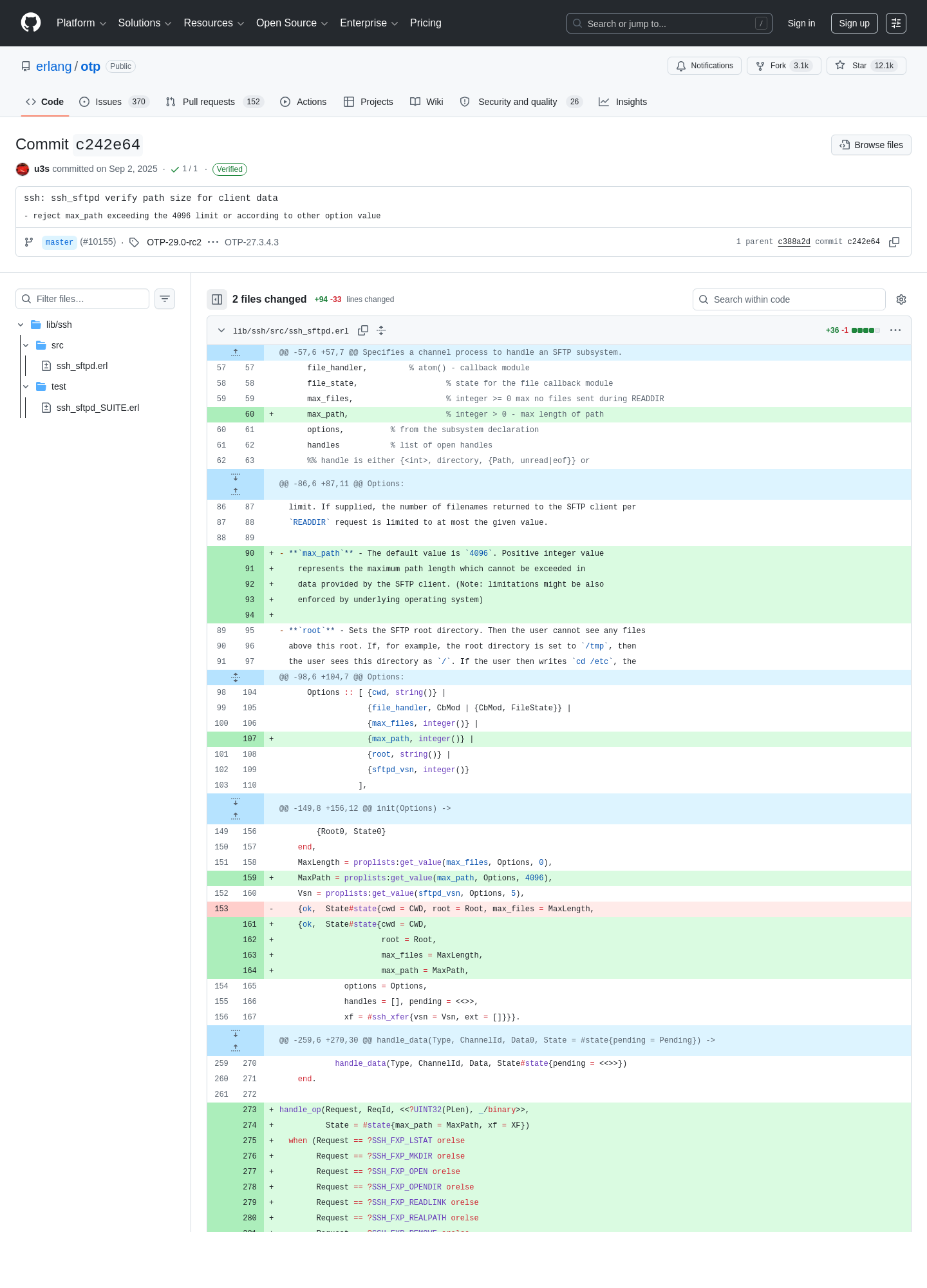This screenshot has height=1288, width=927.
Task: Toggle the file tree sidebar panel
Action: 217,299
